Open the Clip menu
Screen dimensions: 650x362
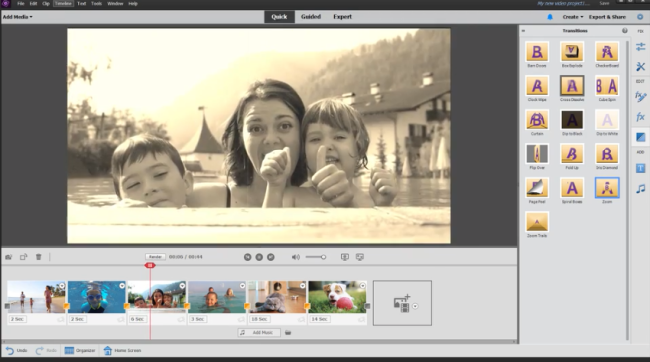(x=46, y=3)
